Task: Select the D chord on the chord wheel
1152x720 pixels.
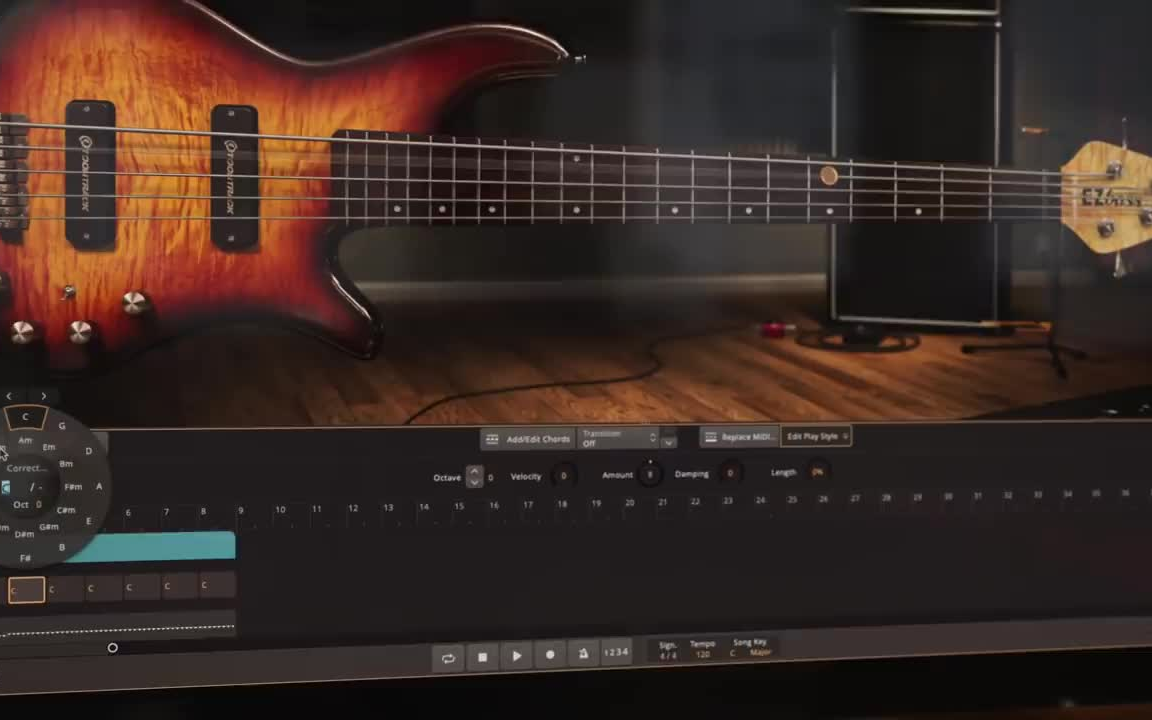Action: click(x=88, y=451)
